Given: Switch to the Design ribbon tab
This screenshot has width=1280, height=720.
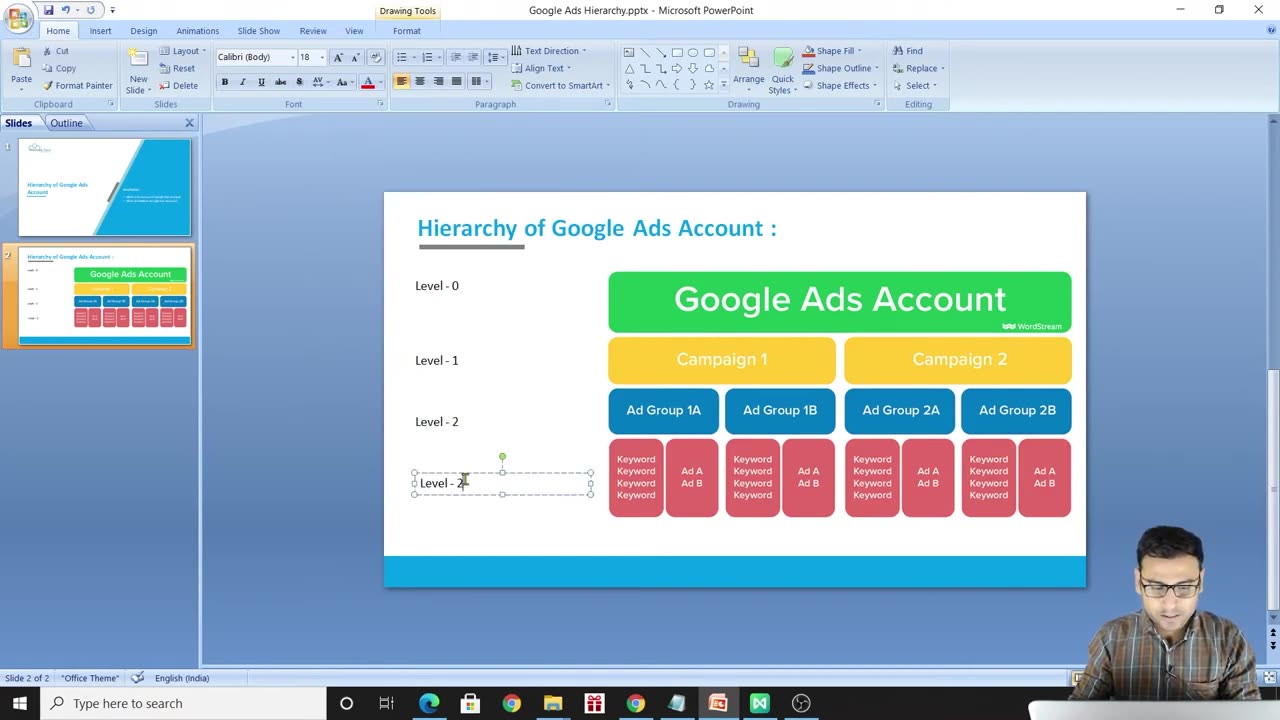Looking at the screenshot, I should (143, 31).
